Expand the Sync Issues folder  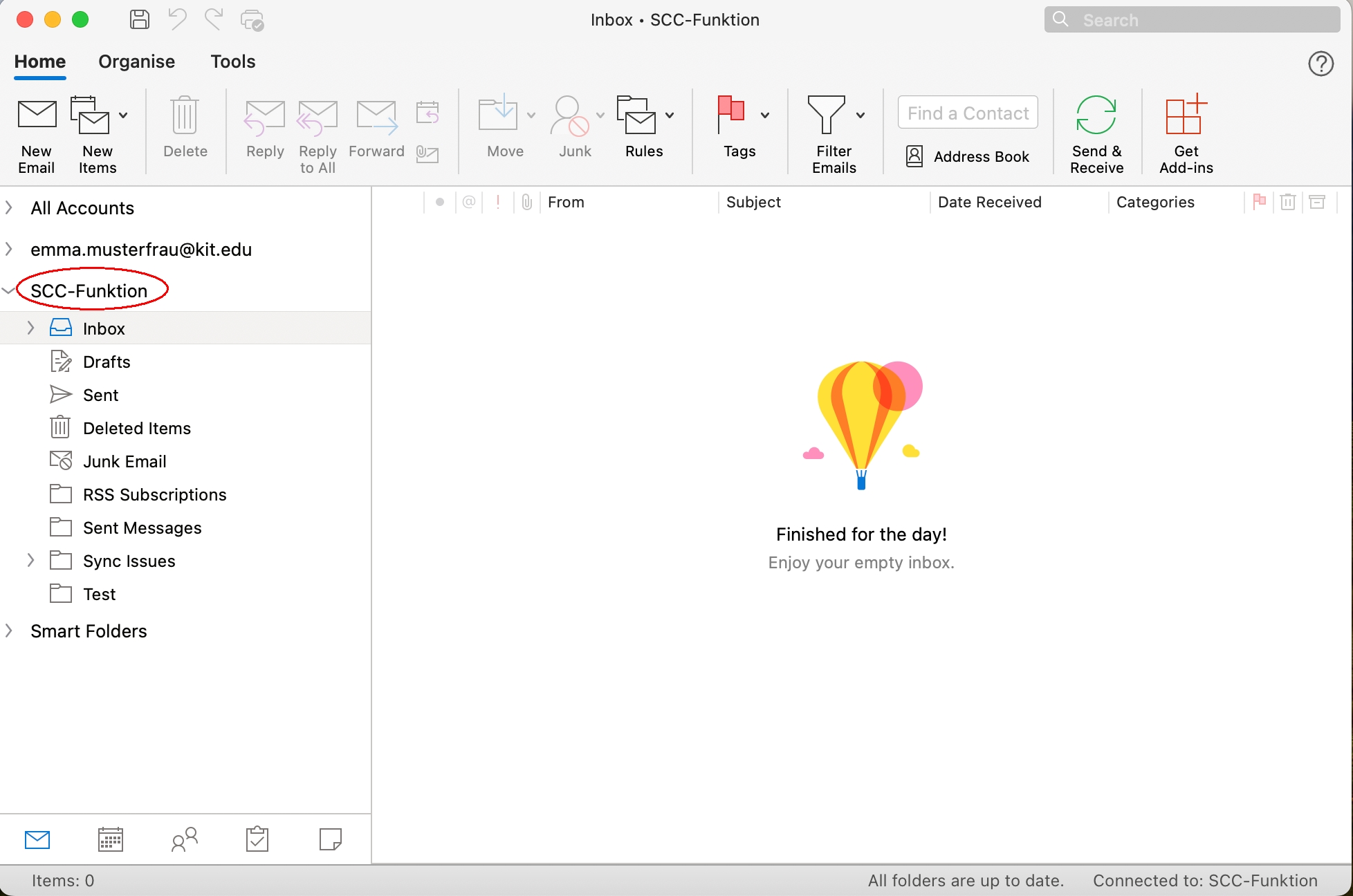pos(30,561)
